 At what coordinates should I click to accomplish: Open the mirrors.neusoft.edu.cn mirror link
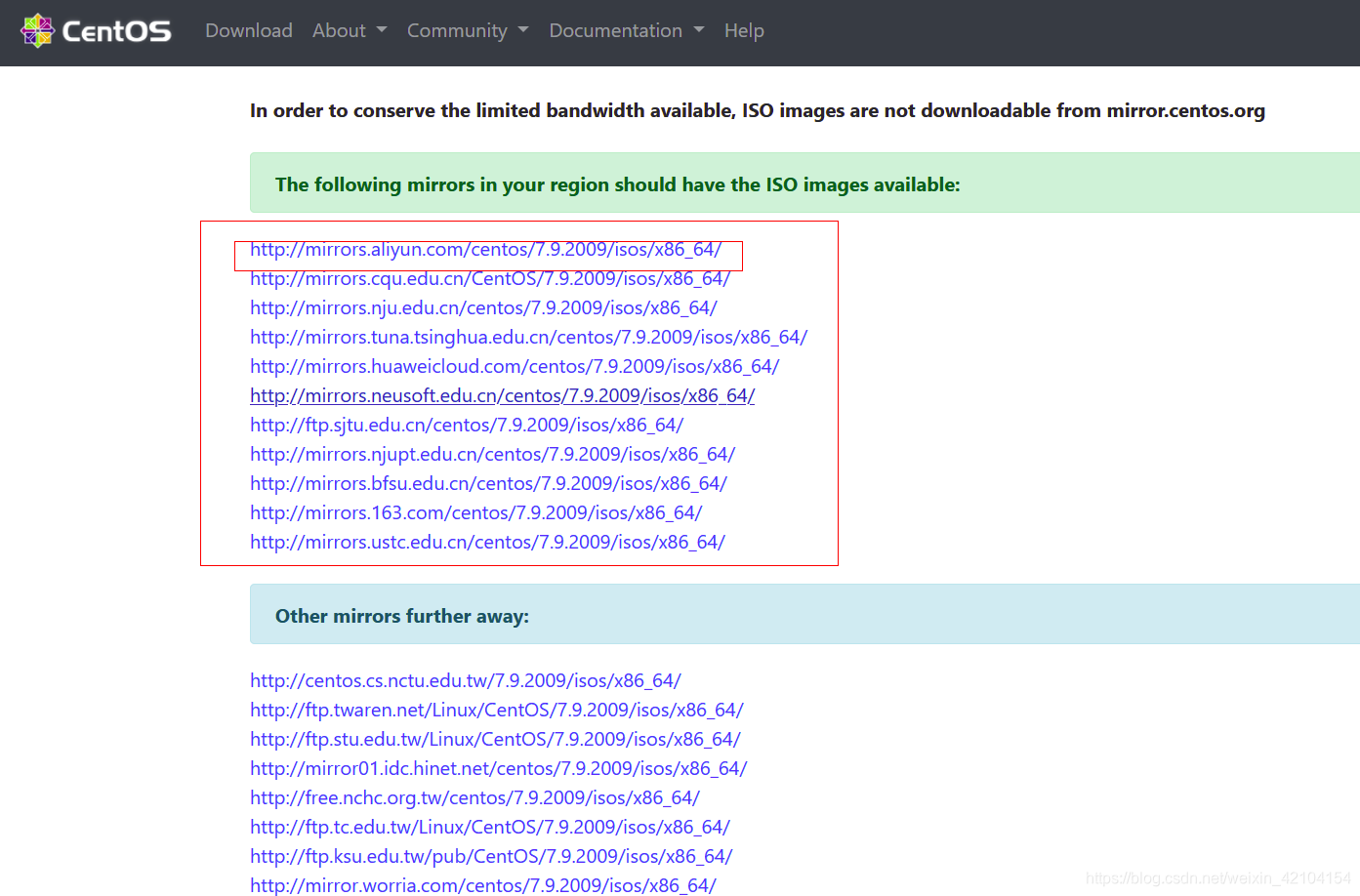pos(502,396)
